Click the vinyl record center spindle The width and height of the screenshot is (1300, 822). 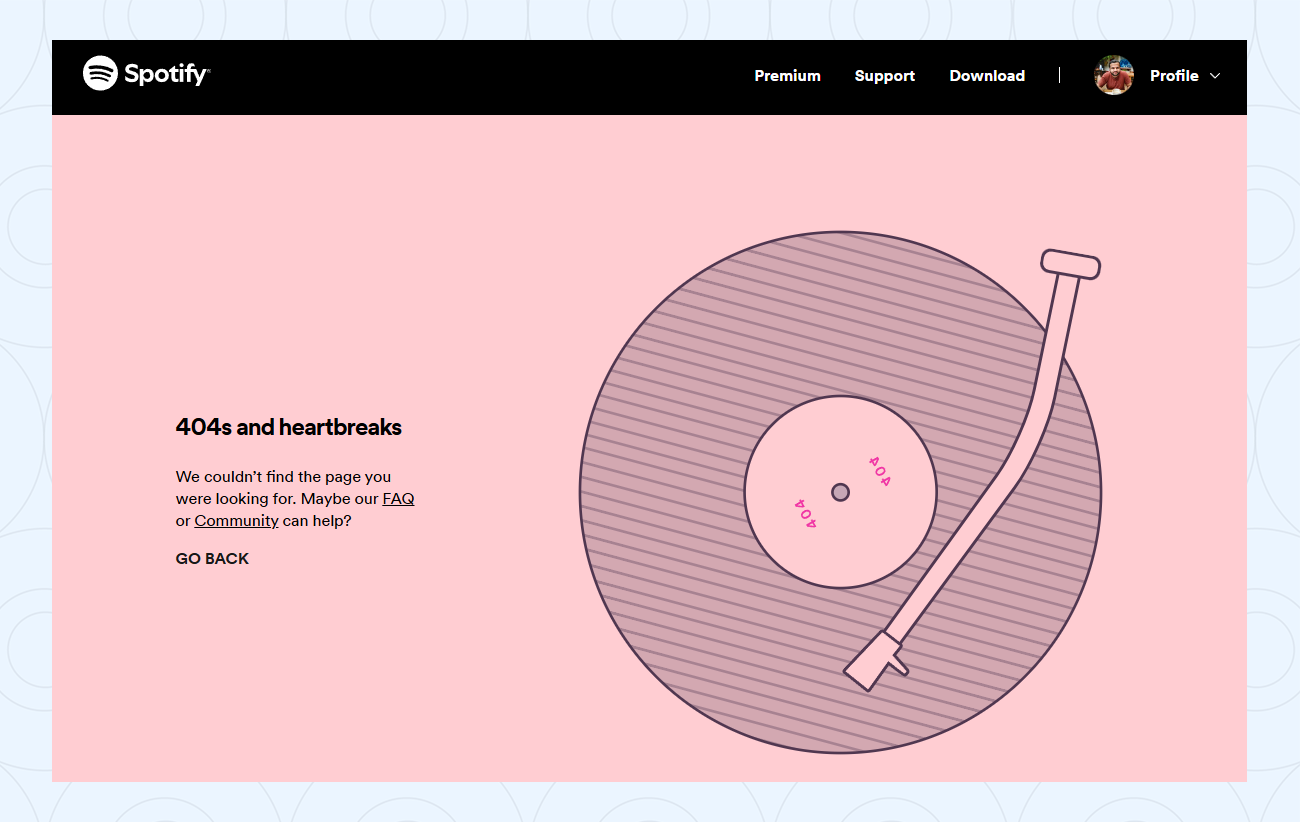840,492
